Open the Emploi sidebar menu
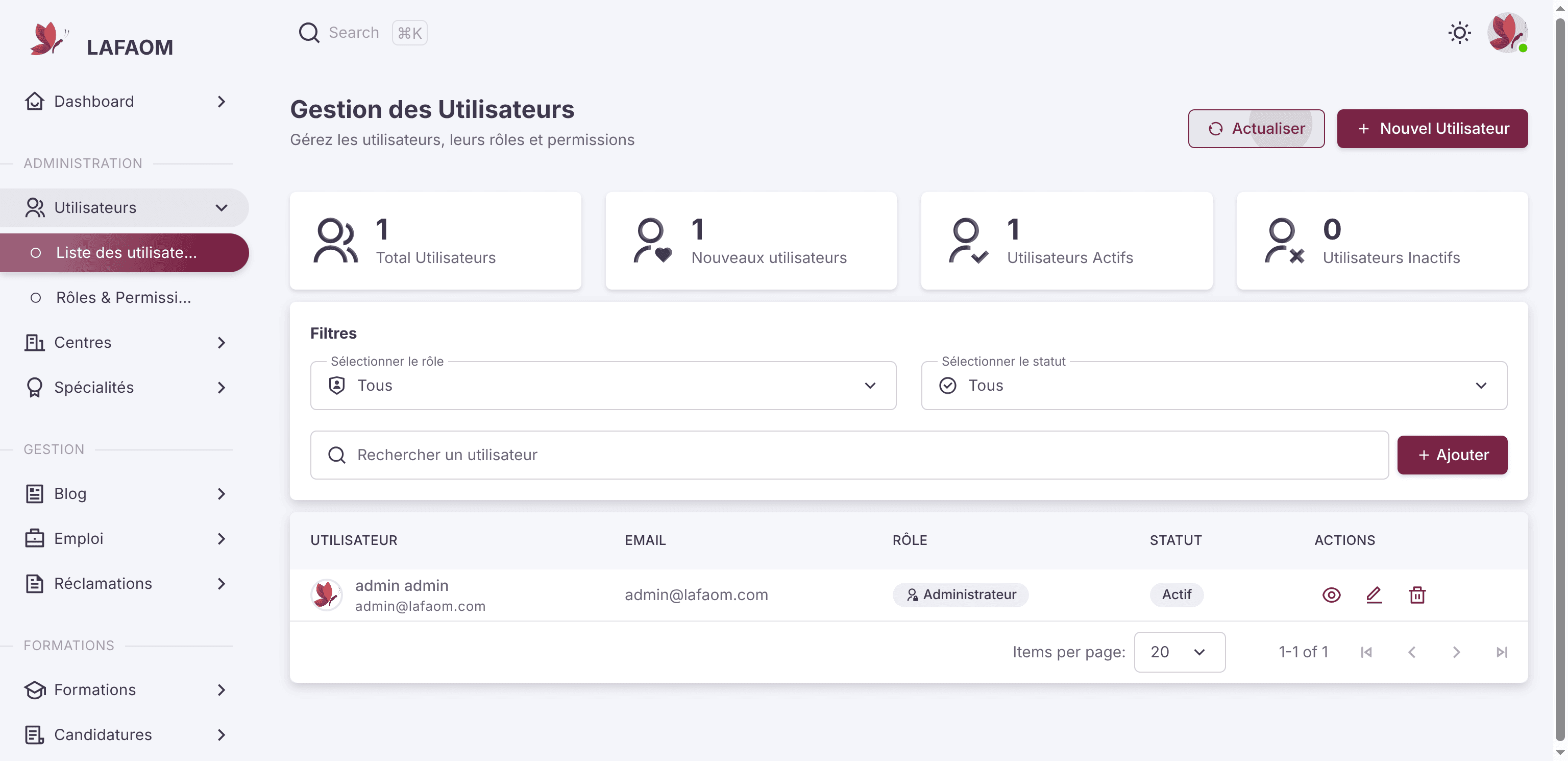This screenshot has width=1568, height=761. tap(124, 539)
